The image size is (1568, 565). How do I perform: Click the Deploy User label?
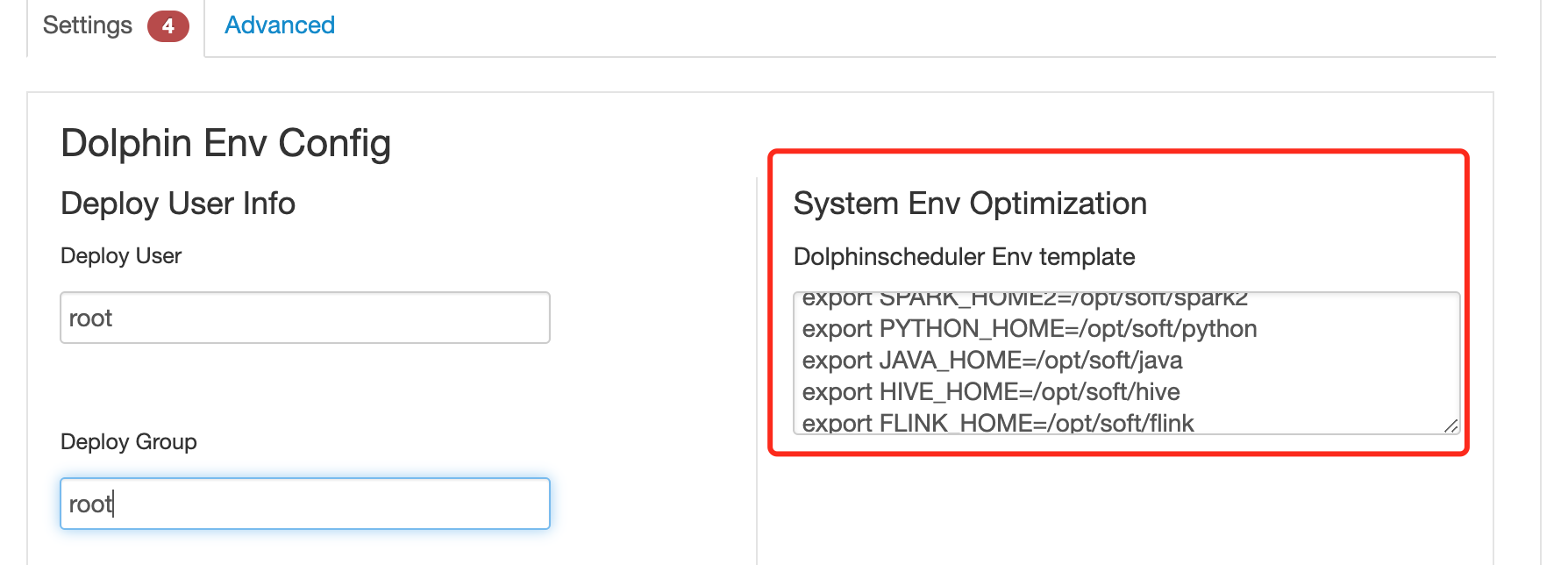121,256
